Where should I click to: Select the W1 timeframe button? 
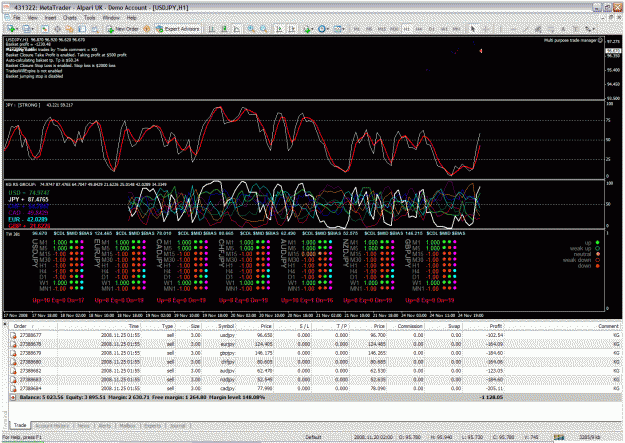point(444,29)
